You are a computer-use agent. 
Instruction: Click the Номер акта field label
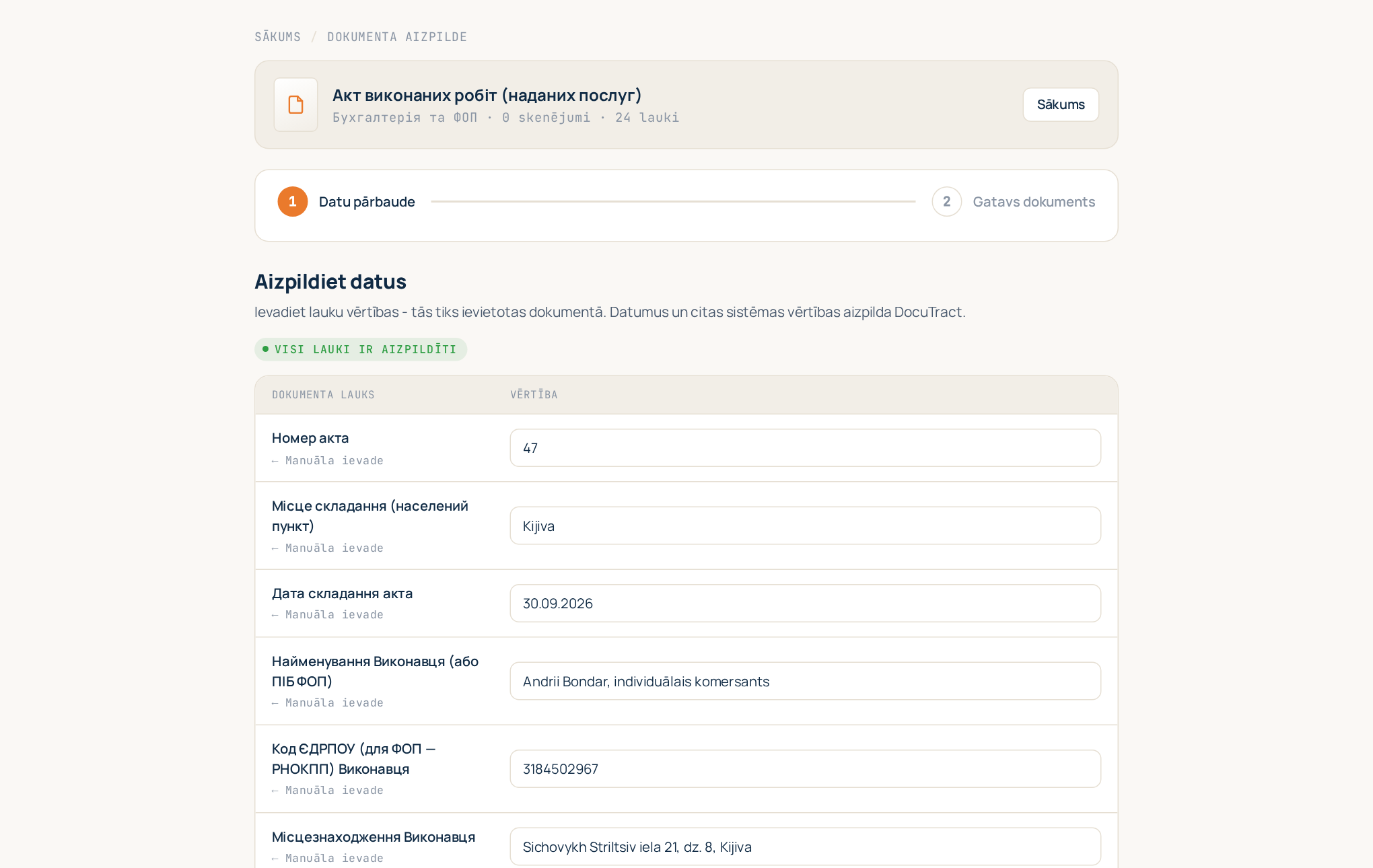coord(310,438)
